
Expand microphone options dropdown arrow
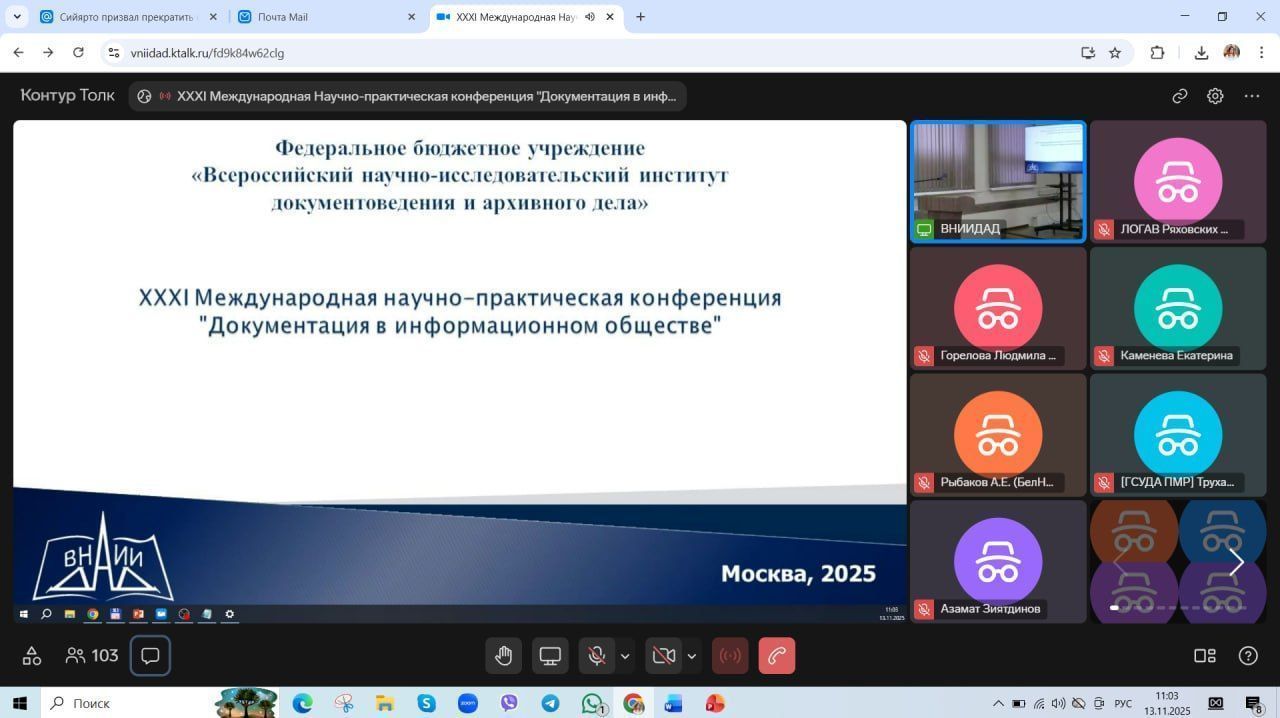point(626,656)
